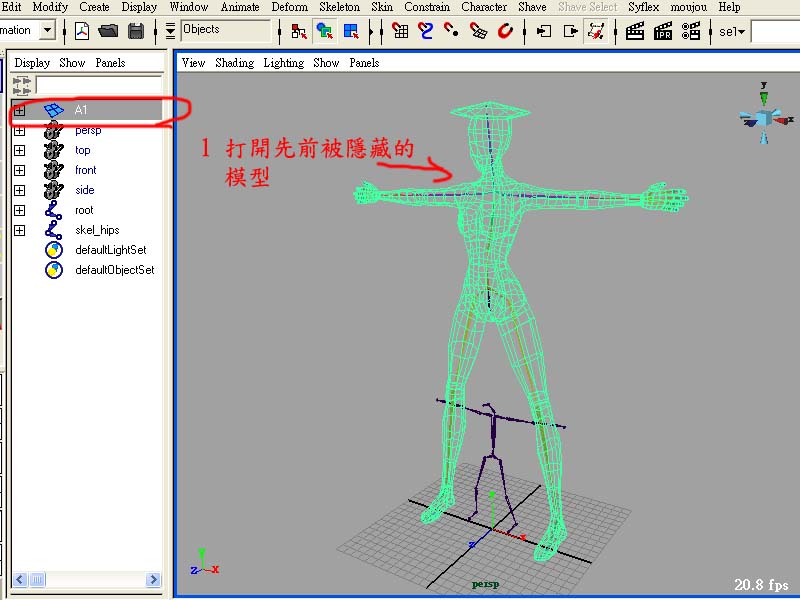The height and width of the screenshot is (600, 800).
Task: Open the outliner Panels menu
Action: coord(110,63)
